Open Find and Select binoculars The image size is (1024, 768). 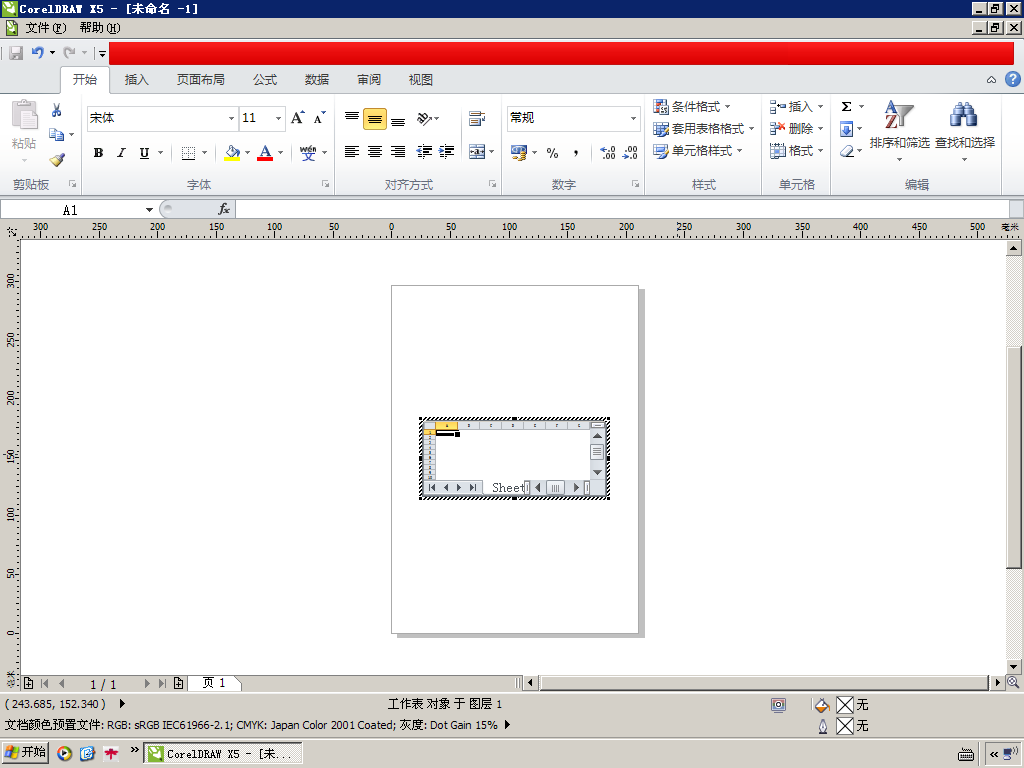pos(965,130)
